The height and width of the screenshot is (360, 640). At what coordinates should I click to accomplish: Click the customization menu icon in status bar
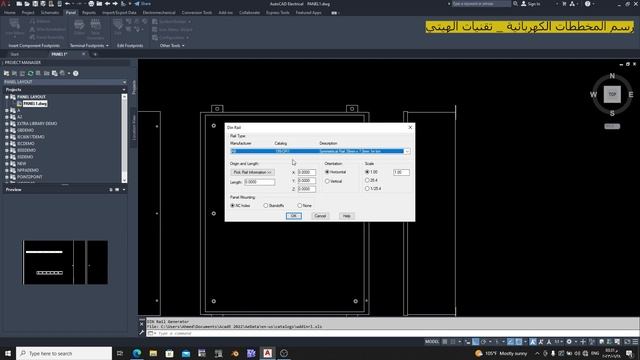(x=635, y=342)
